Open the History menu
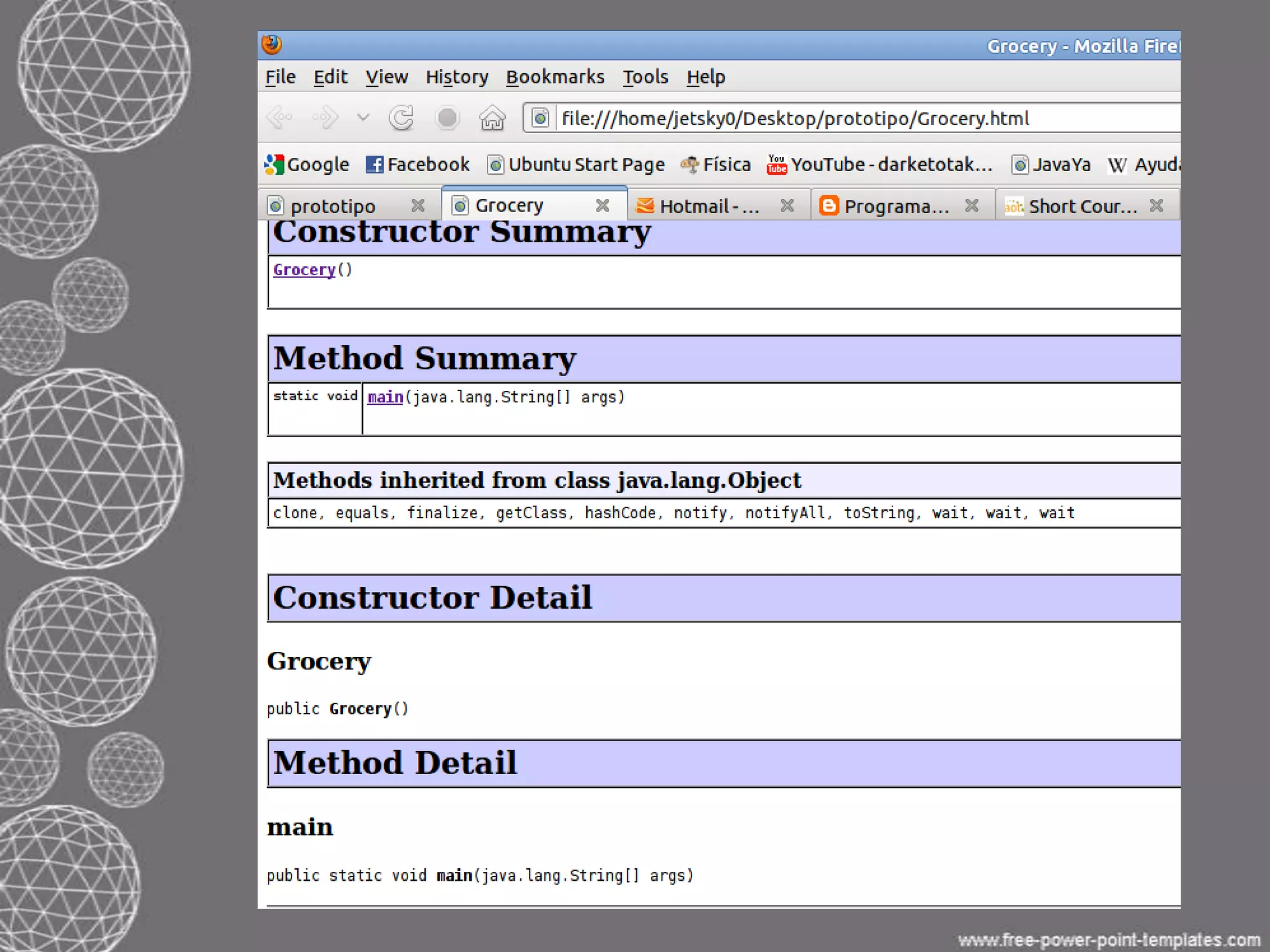 coord(456,77)
